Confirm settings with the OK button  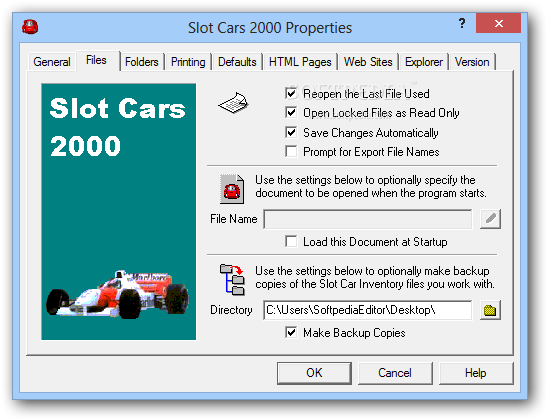click(314, 373)
